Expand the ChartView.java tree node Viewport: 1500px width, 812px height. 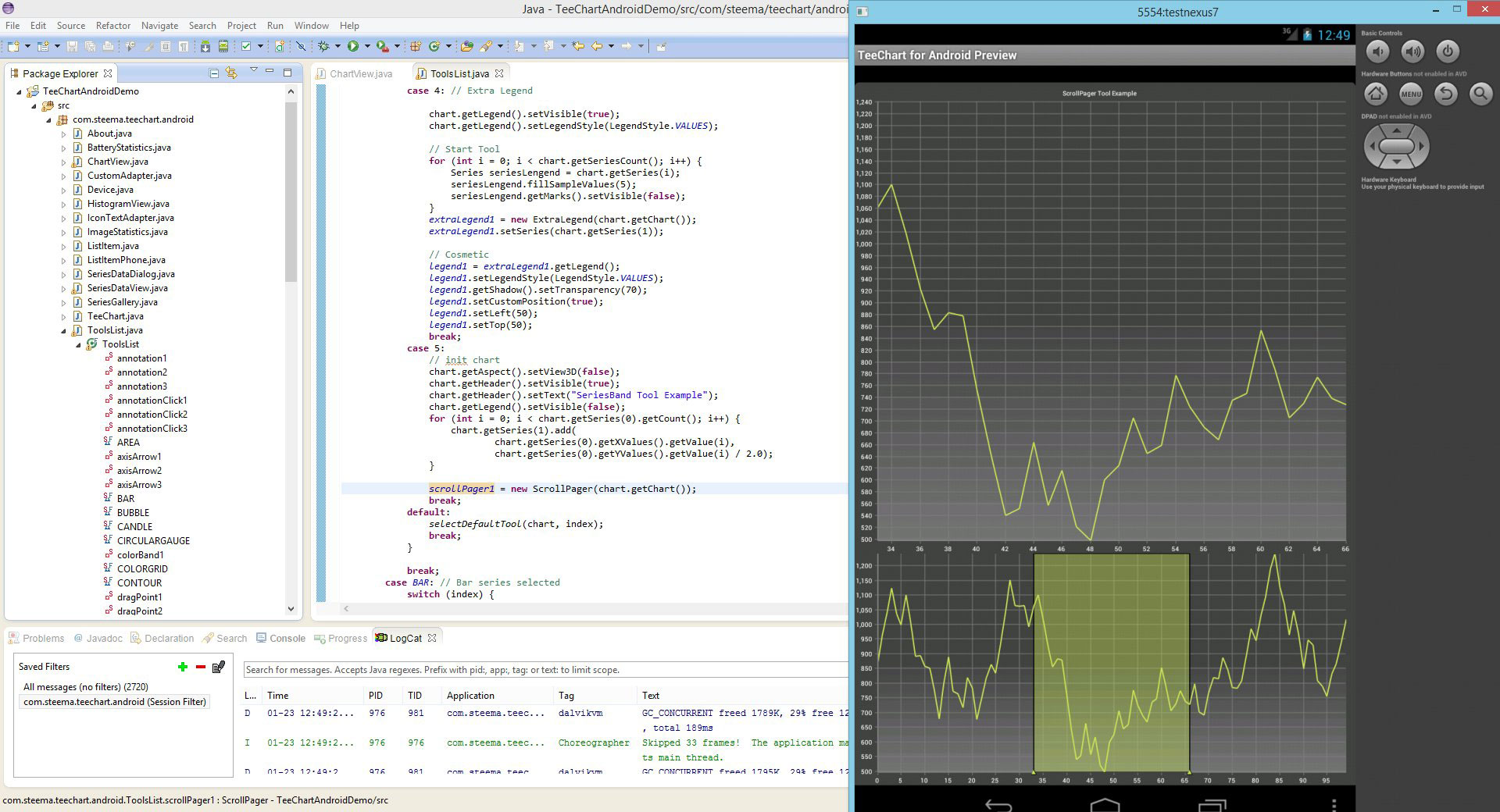coord(64,162)
